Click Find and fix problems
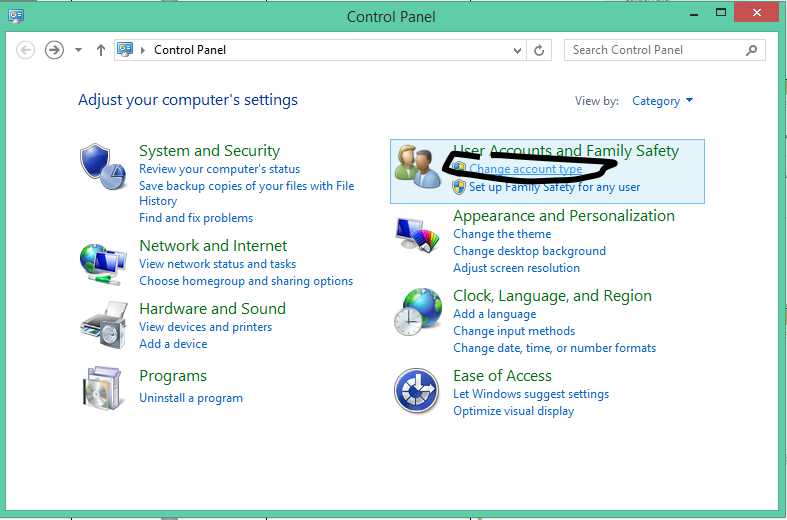Viewport: 787px width, 520px height. pyautogui.click(x=196, y=218)
